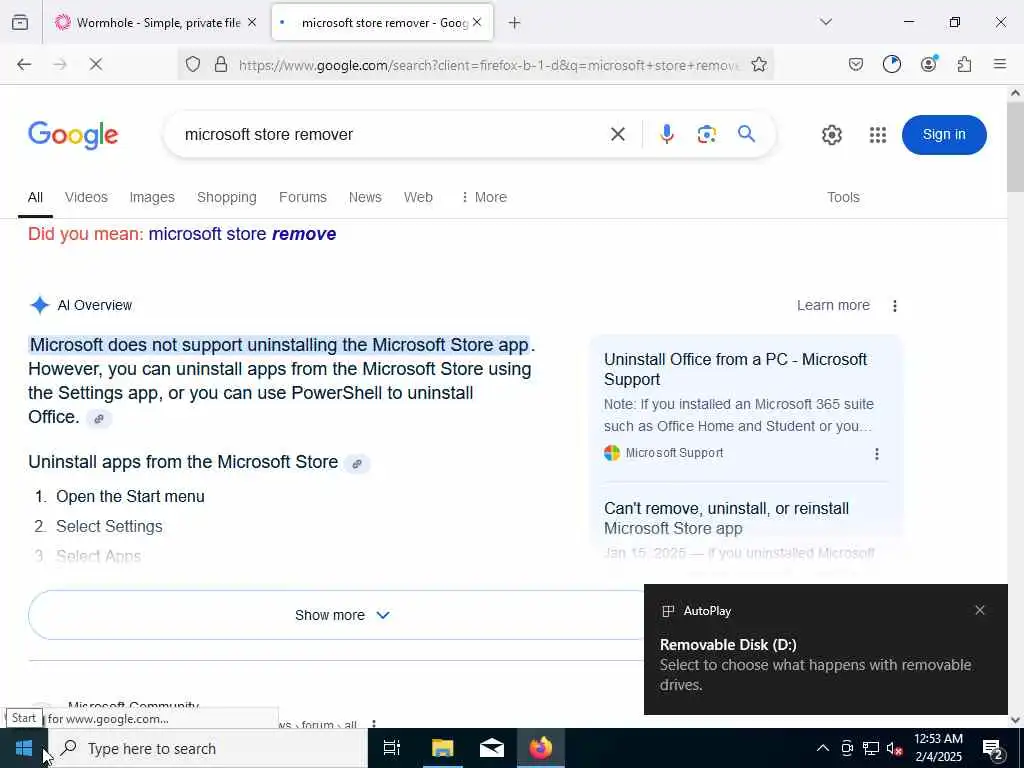Image resolution: width=1024 pixels, height=768 pixels.
Task: Follow 'microsoft store remove' suggestion link
Action: (x=242, y=234)
